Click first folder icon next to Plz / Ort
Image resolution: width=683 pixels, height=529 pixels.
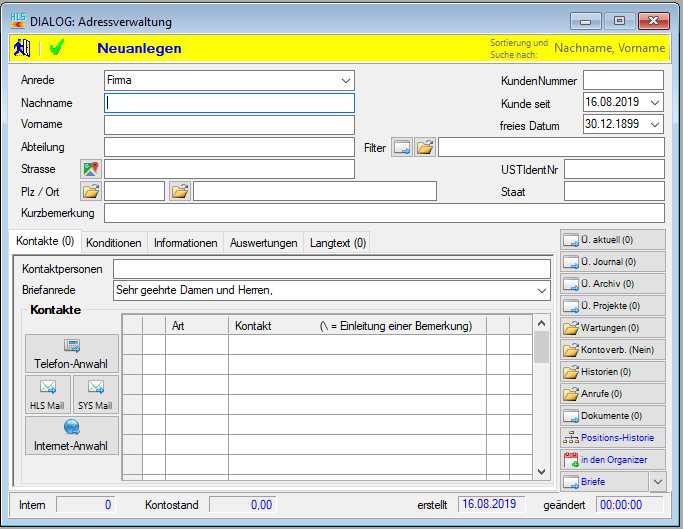tap(91, 191)
